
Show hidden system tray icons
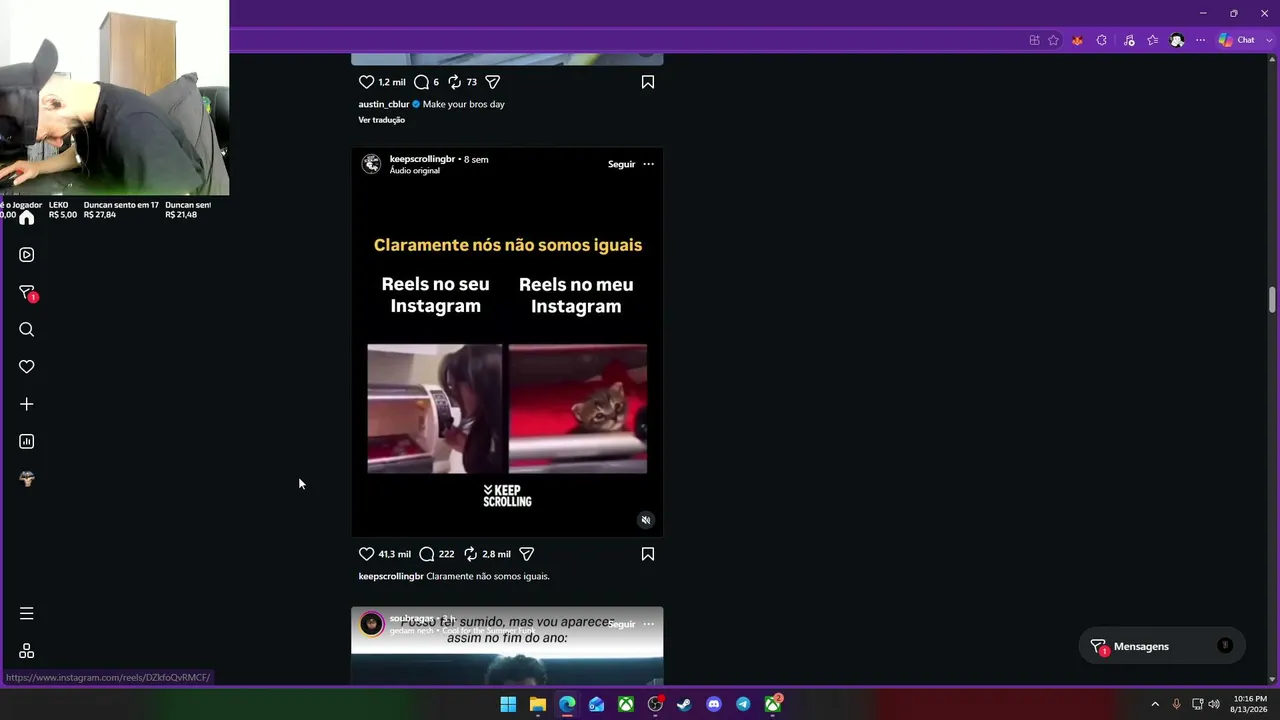tap(1155, 704)
